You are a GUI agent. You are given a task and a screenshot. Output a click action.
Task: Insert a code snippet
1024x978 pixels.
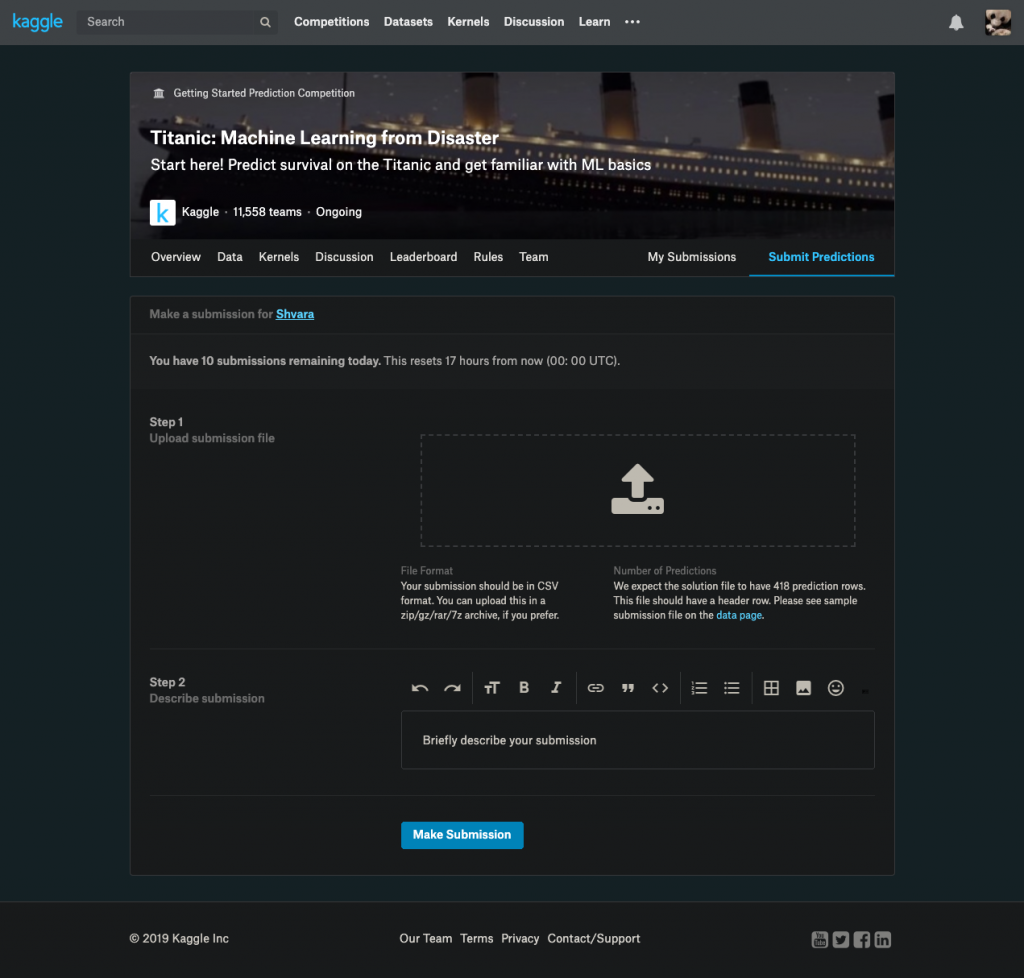660,688
